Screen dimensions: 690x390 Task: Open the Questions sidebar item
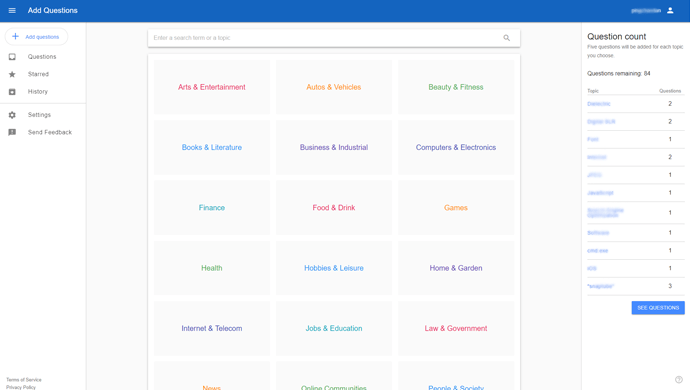pos(42,57)
